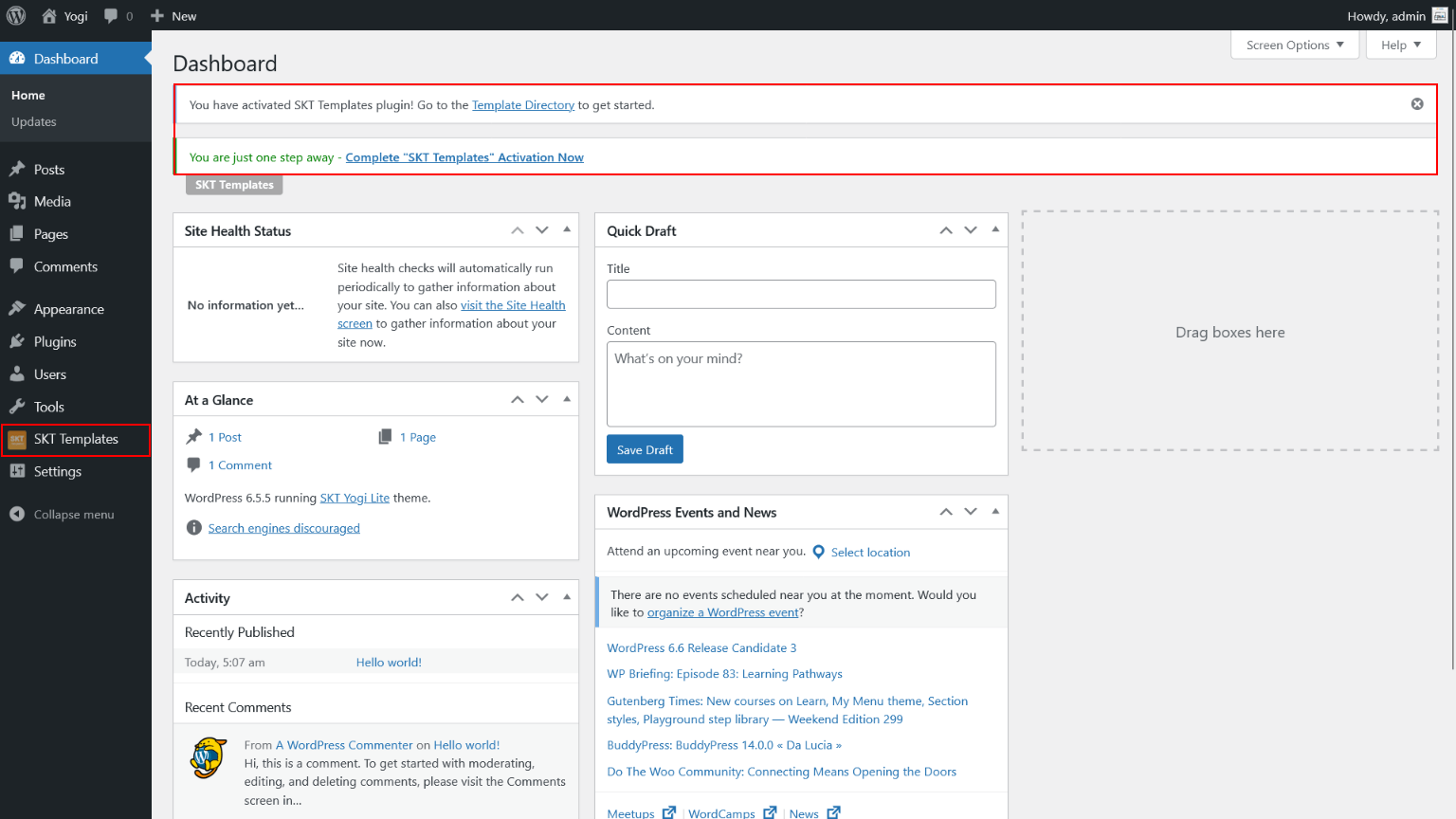Toggle WordPress Events and News panel

(x=995, y=511)
